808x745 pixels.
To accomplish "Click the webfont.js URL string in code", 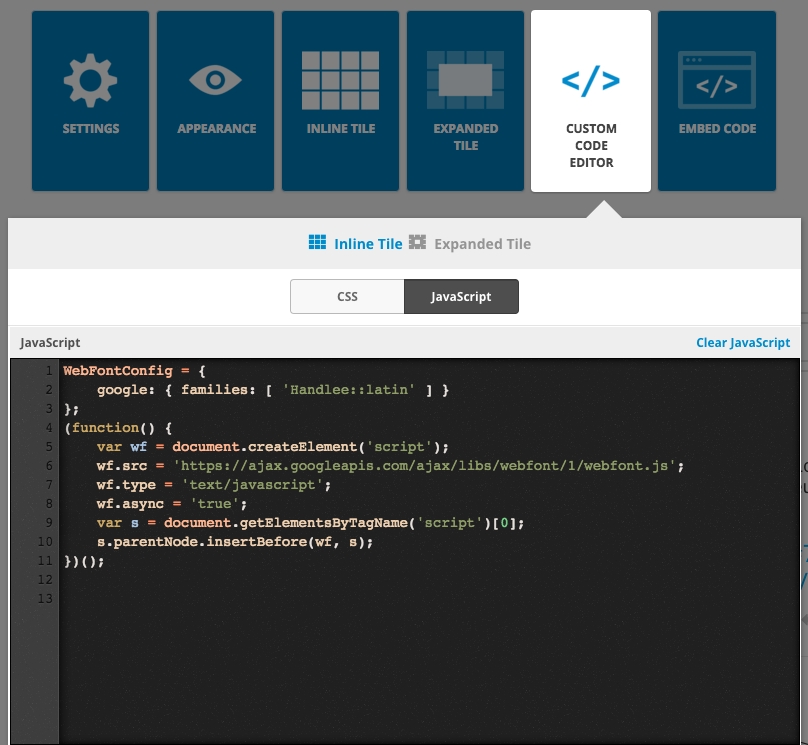I will coord(427,466).
